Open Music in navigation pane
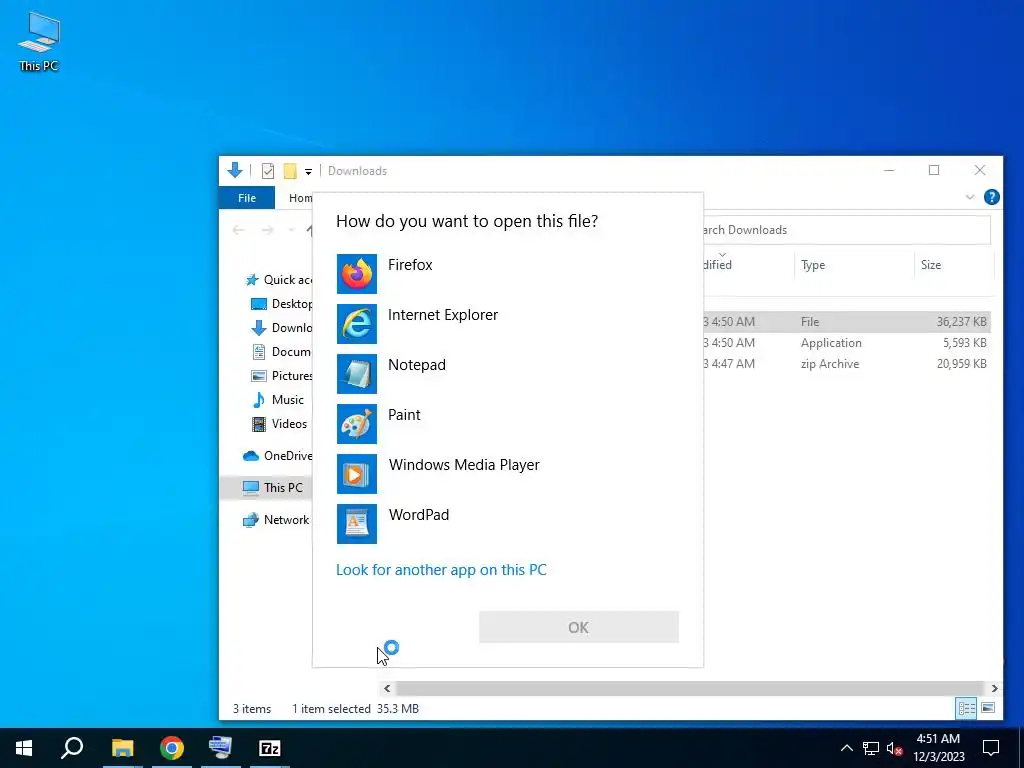The height and width of the screenshot is (768, 1024). [278, 400]
